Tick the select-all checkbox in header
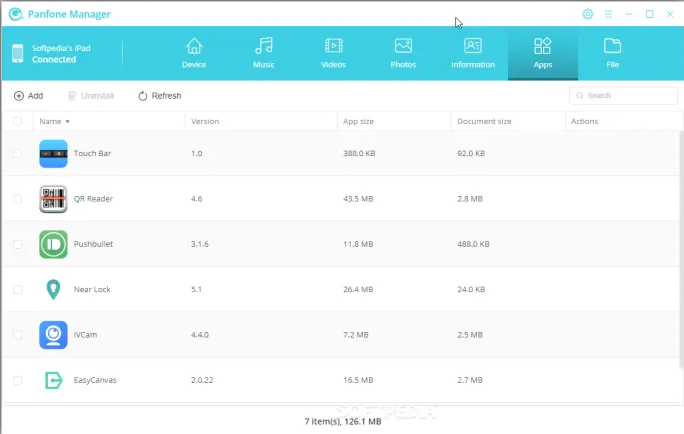 pos(17,121)
